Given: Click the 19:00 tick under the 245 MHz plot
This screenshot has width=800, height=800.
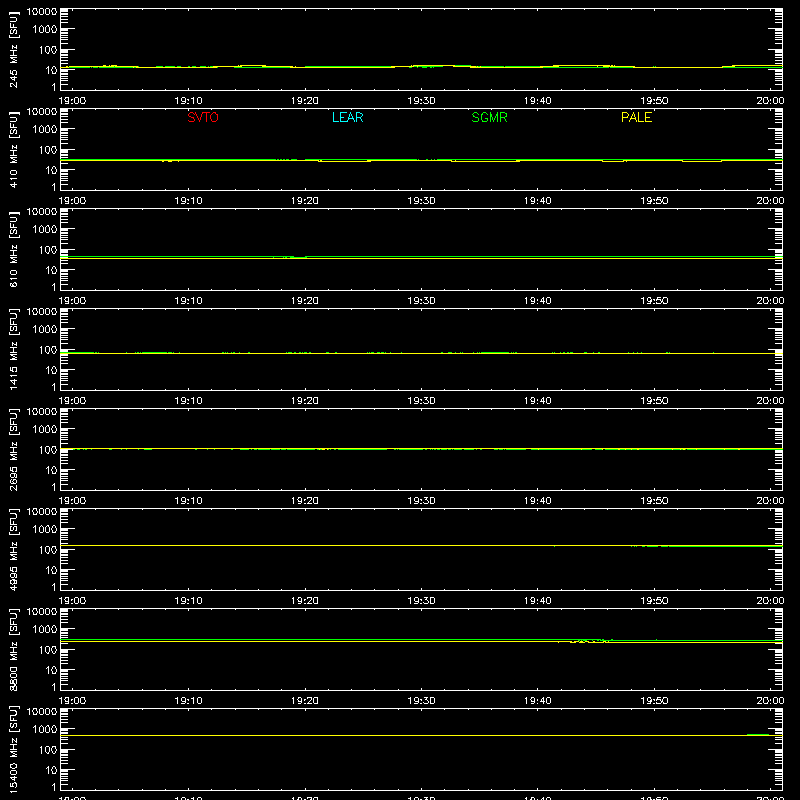Looking at the screenshot, I should click(x=72, y=101).
